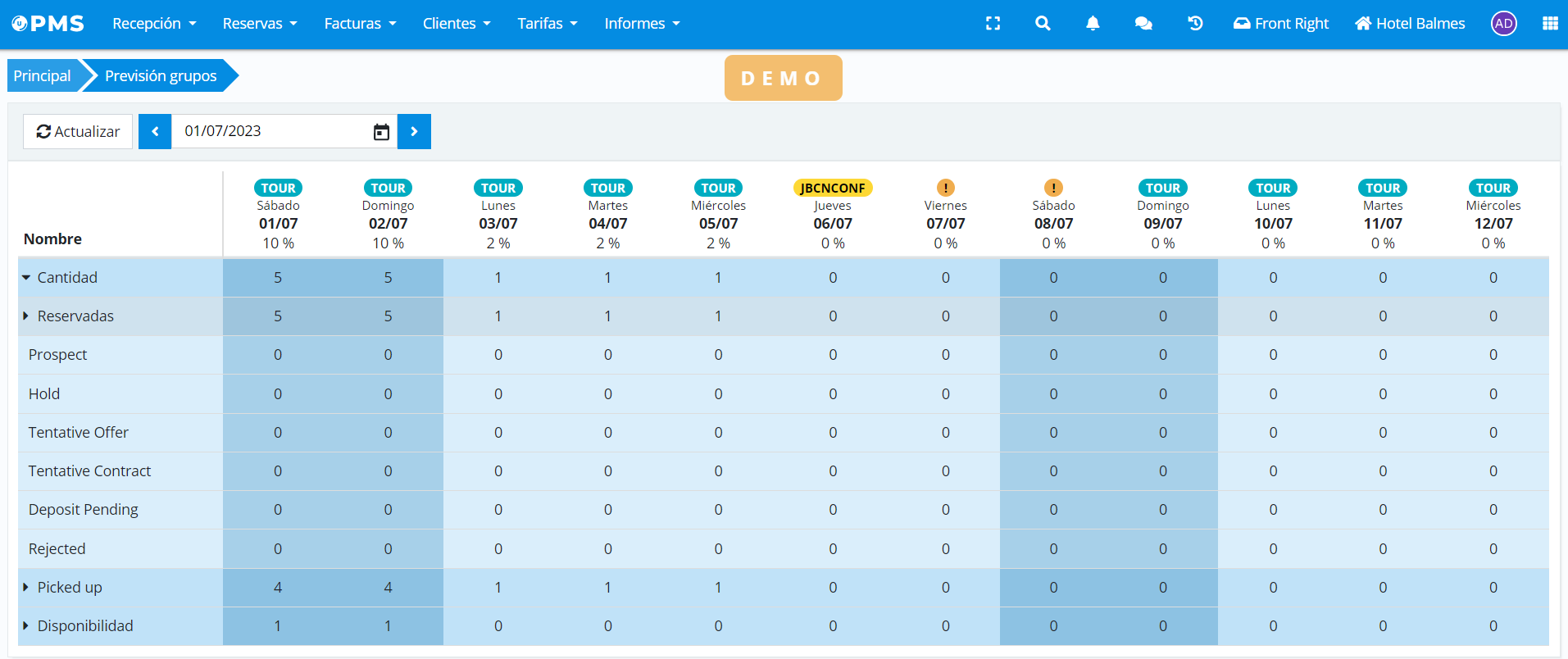Expand the Disponibilidad row

tap(26, 626)
